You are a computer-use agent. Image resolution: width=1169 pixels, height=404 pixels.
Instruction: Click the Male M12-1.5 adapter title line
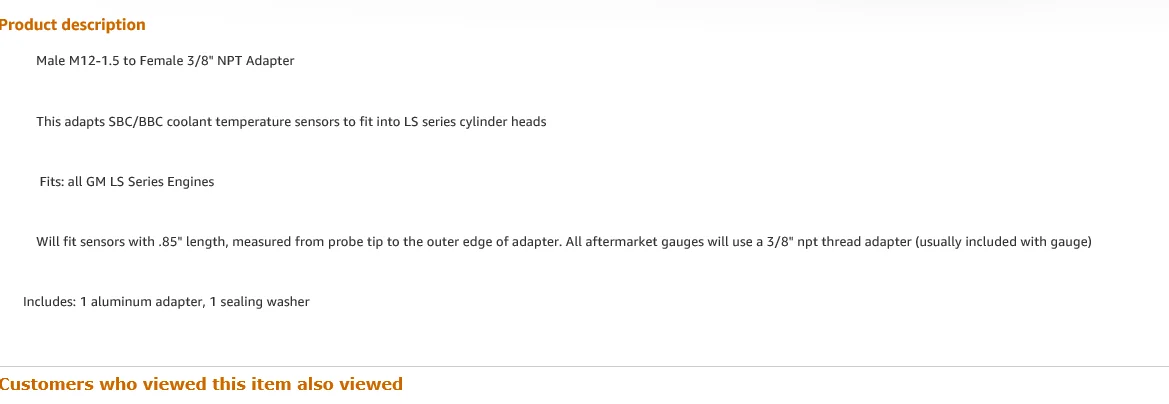pyautogui.click(x=165, y=61)
